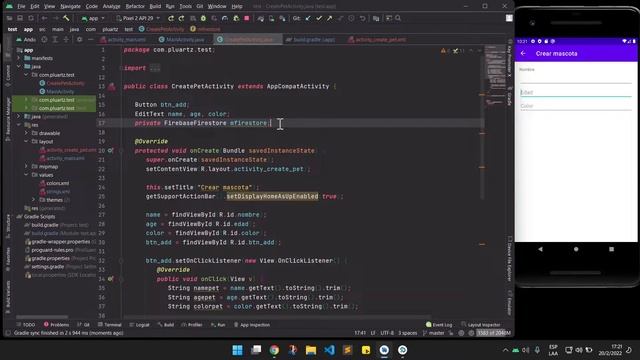Switch to the build.gradle (:app) editor tab
Viewport: 640px width, 360px height.
(x=311, y=40)
